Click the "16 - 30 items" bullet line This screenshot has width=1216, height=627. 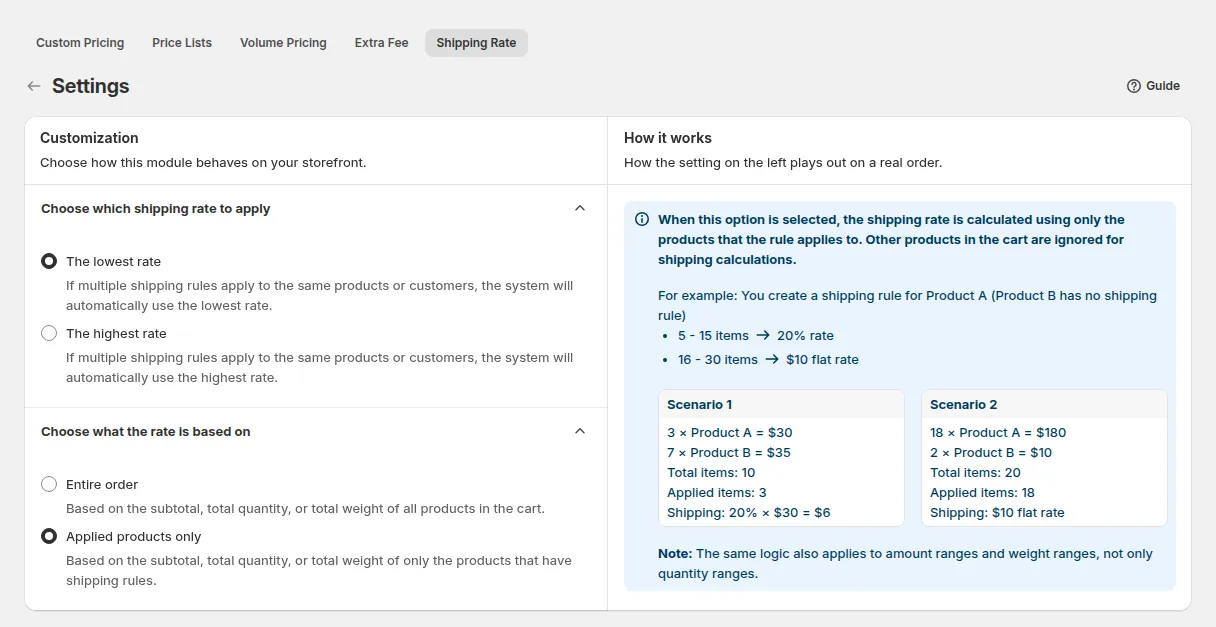click(x=768, y=360)
